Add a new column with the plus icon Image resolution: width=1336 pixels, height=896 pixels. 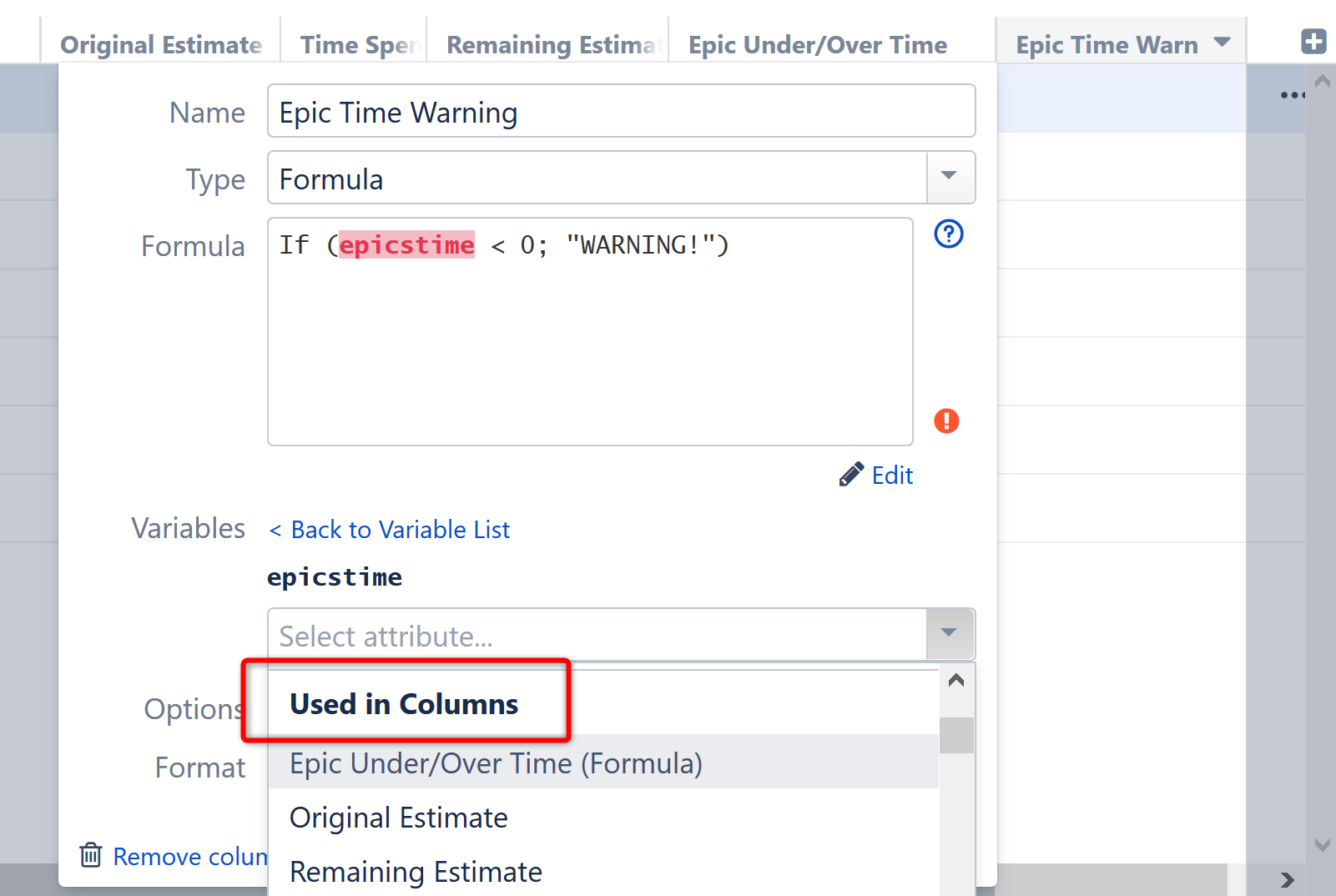tap(1313, 40)
